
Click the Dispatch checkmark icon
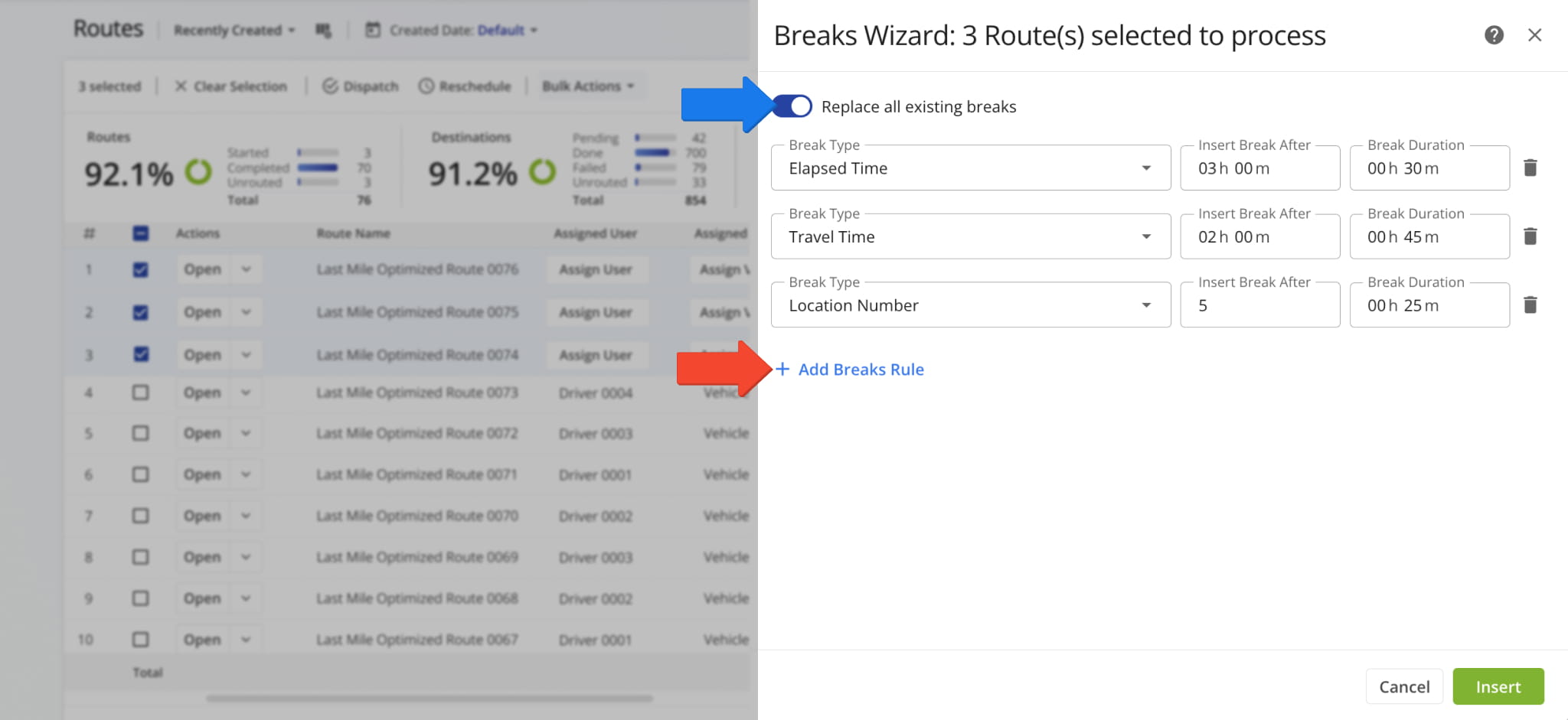click(330, 86)
